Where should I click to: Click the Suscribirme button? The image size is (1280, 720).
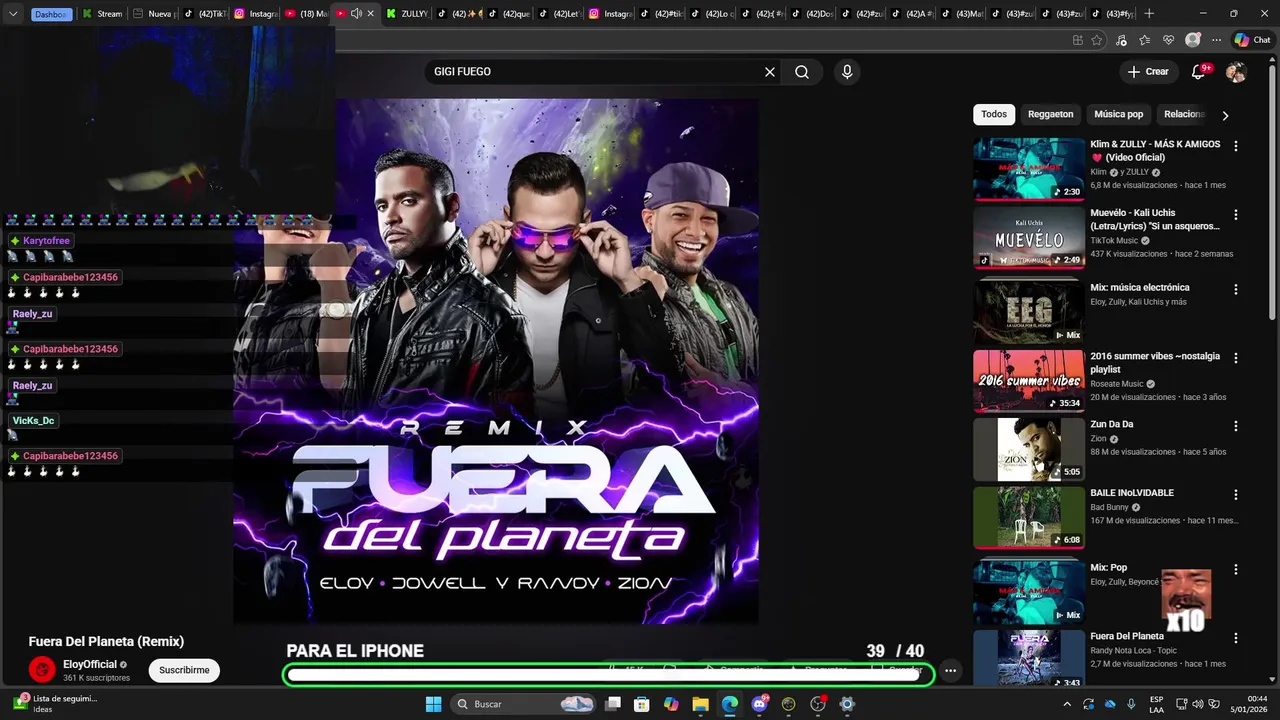tap(184, 670)
